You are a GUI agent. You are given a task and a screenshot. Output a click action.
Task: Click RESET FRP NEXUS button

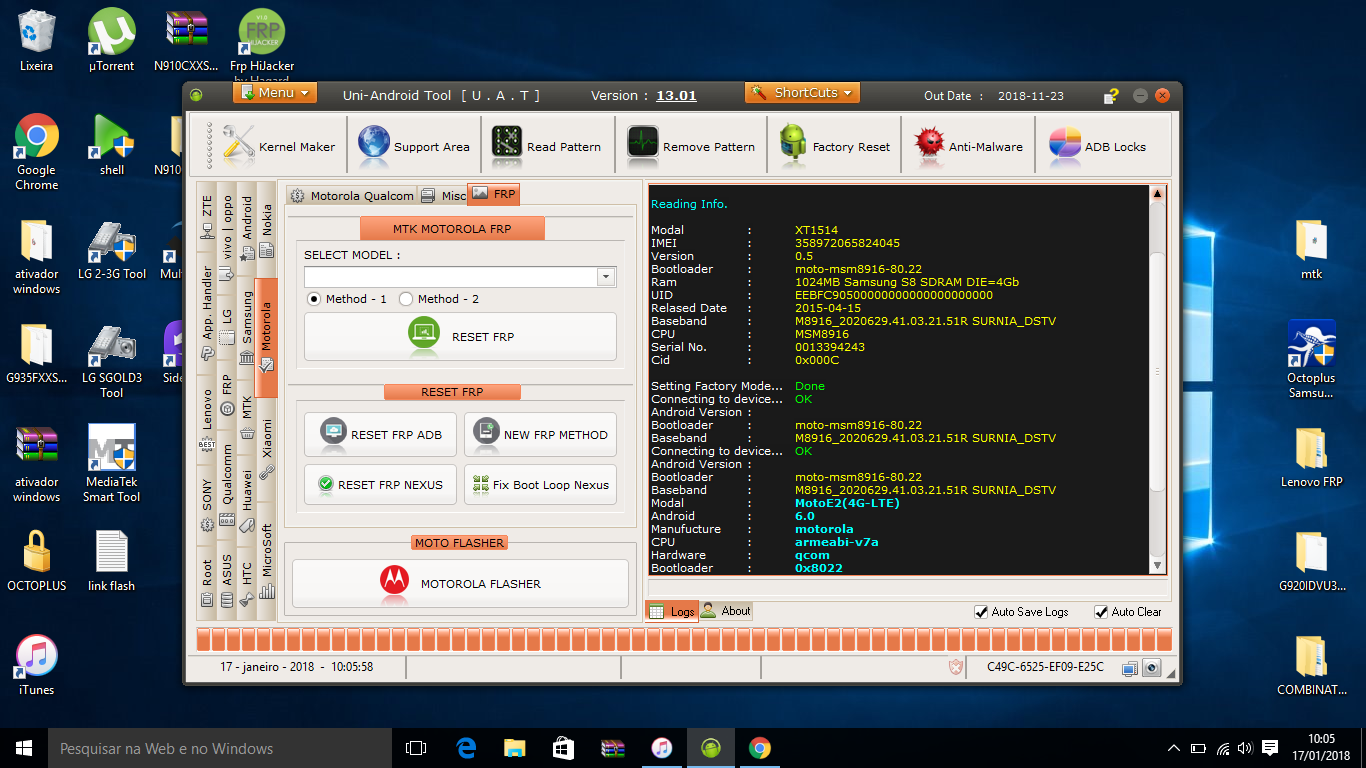point(381,485)
